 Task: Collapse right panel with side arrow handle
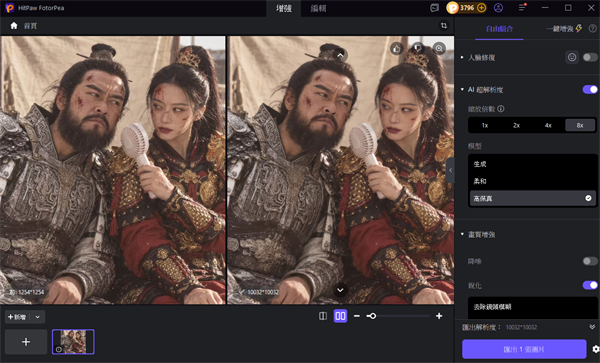pyautogui.click(x=451, y=170)
